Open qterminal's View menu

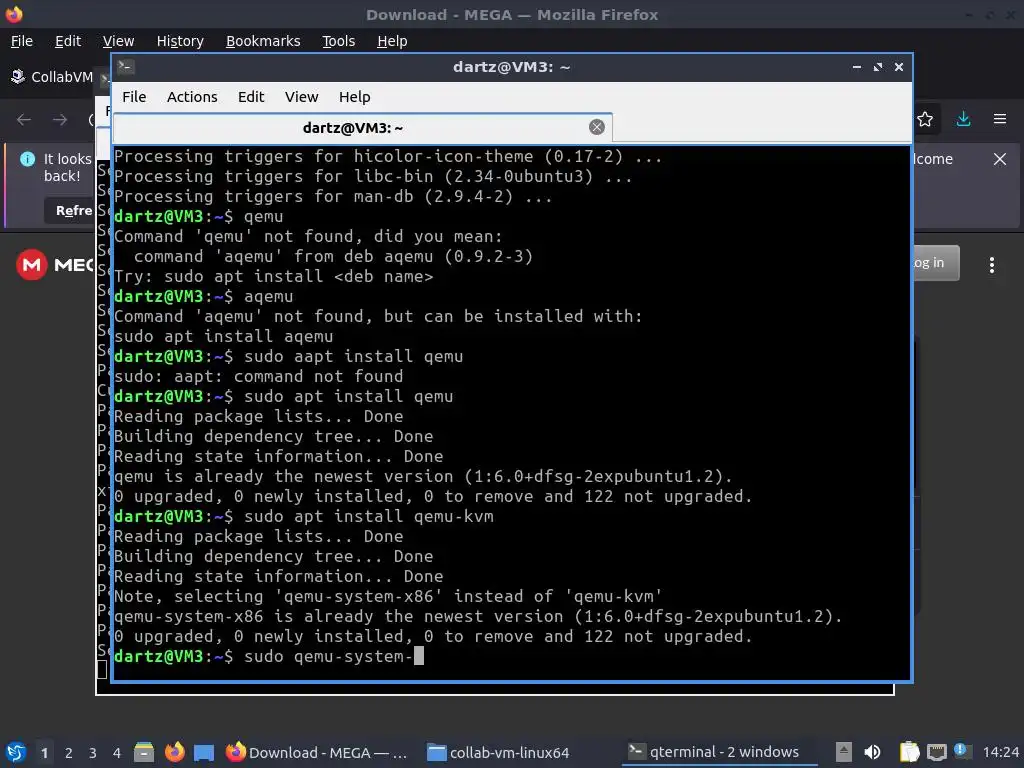(x=301, y=97)
